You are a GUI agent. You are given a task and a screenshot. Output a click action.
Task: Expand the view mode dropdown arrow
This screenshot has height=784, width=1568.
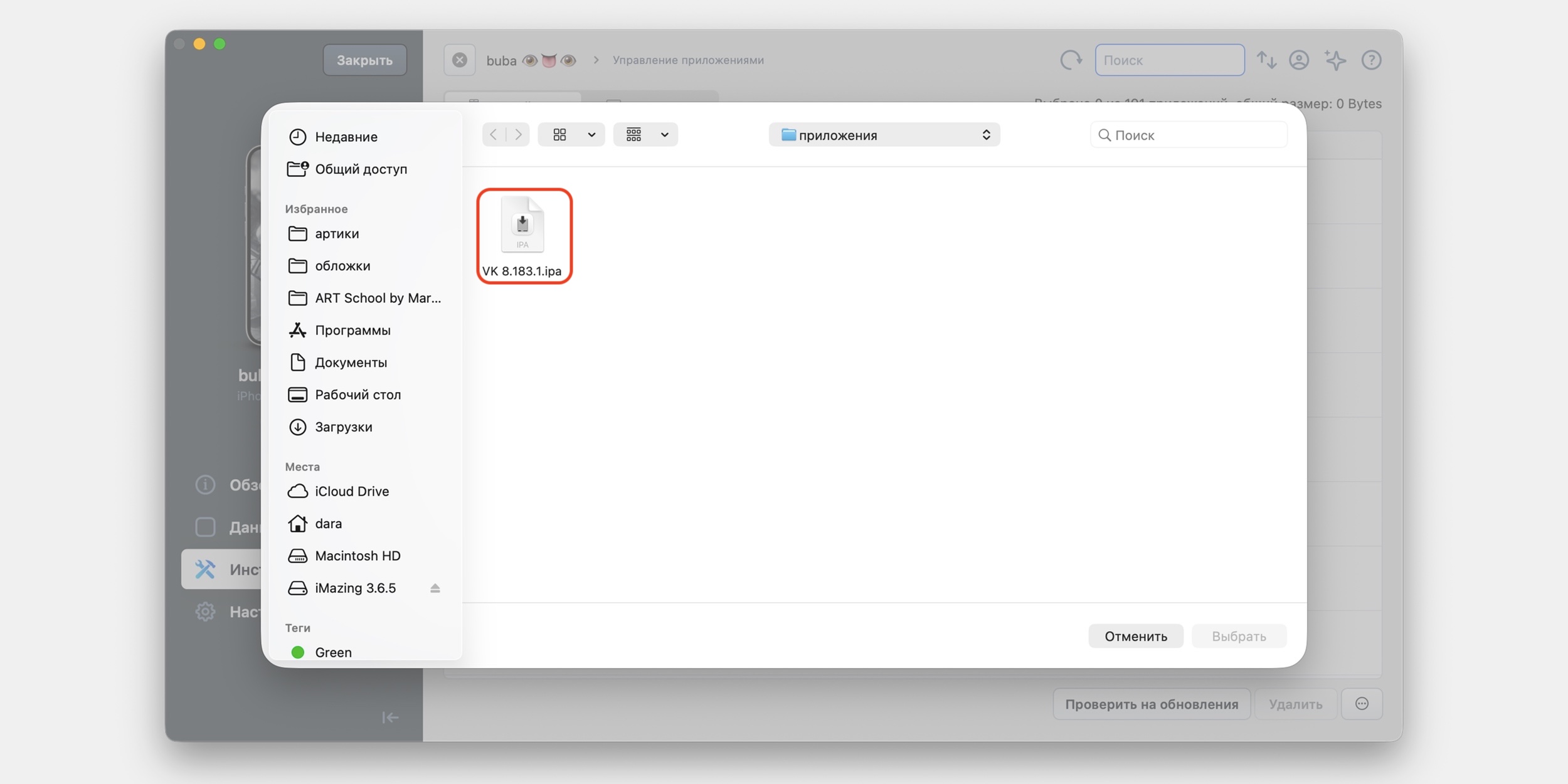click(591, 135)
